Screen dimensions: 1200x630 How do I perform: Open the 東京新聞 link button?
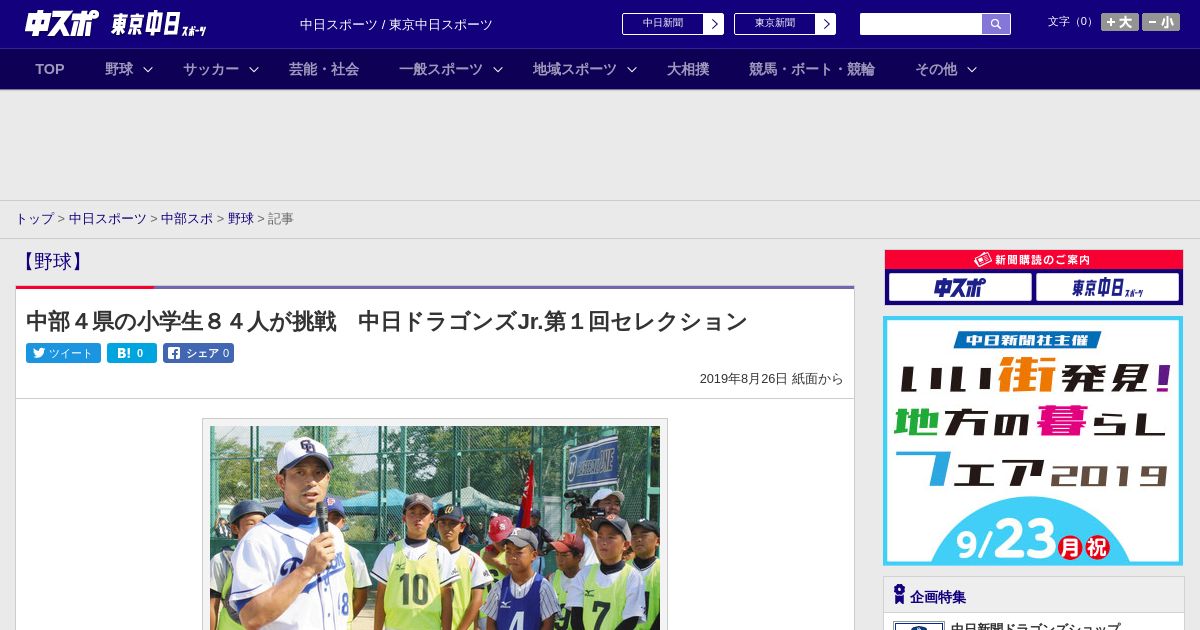click(775, 24)
